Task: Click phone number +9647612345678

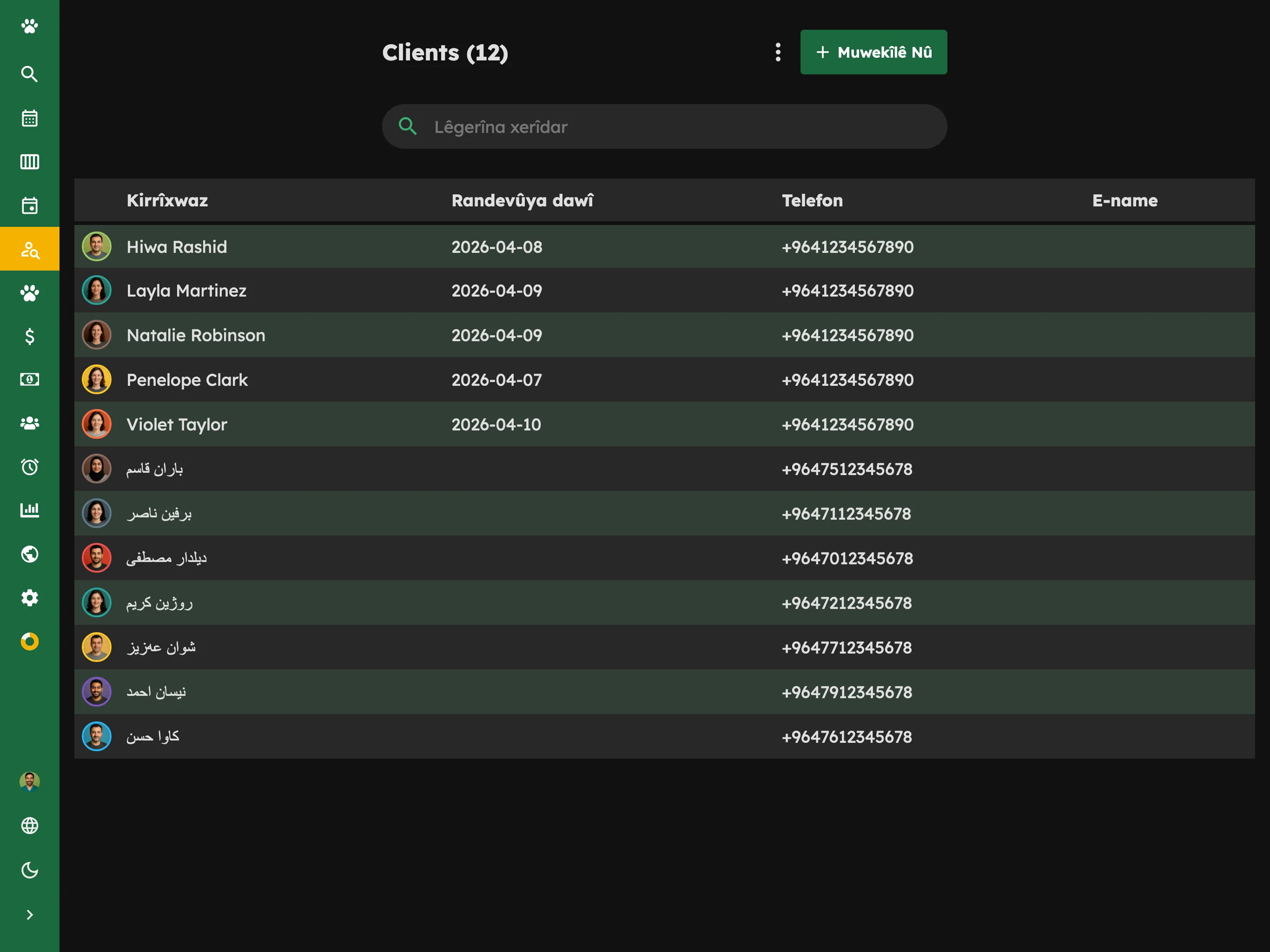Action: coord(847,737)
